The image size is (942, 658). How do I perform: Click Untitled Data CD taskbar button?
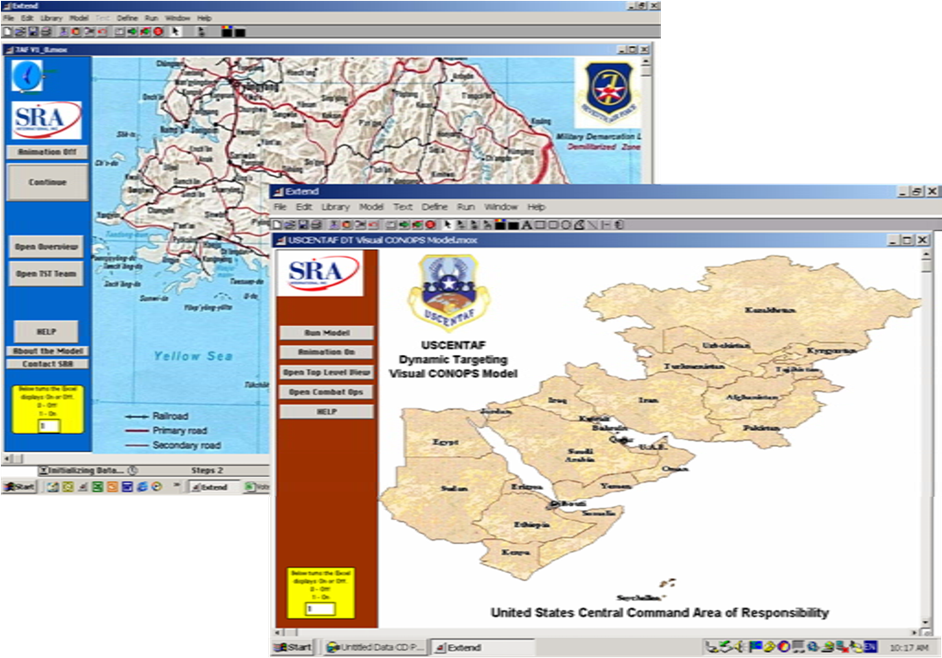376,647
